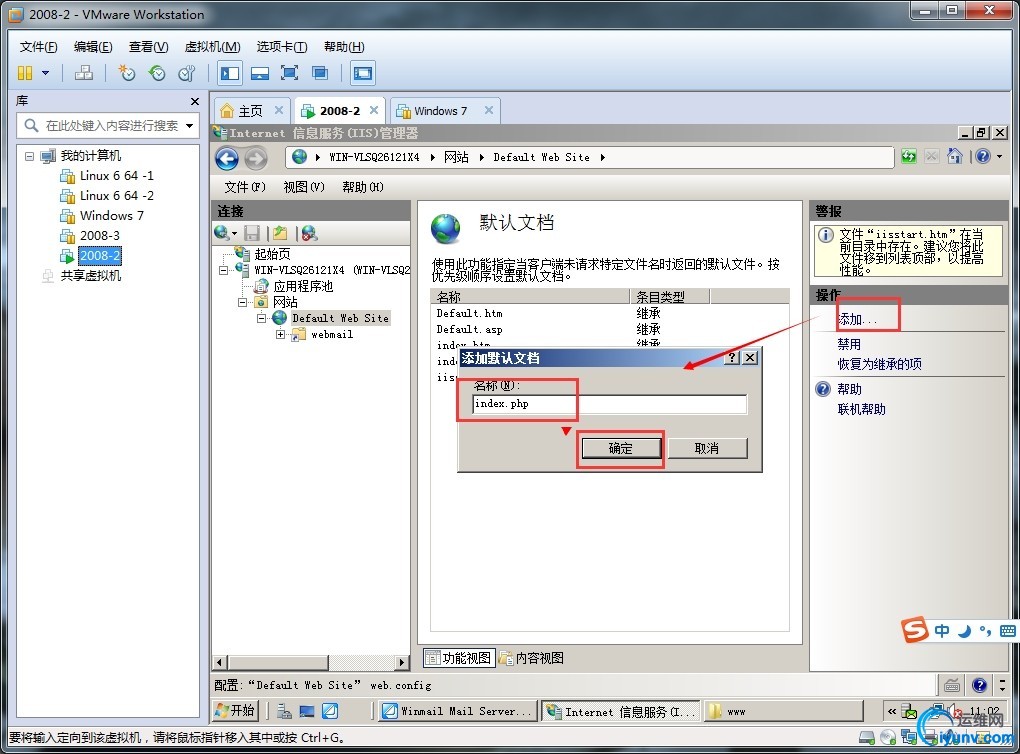Click the send Ctrl+Alt+Del toolbar icon
Viewport: 1020px width, 754px height.
(83, 73)
